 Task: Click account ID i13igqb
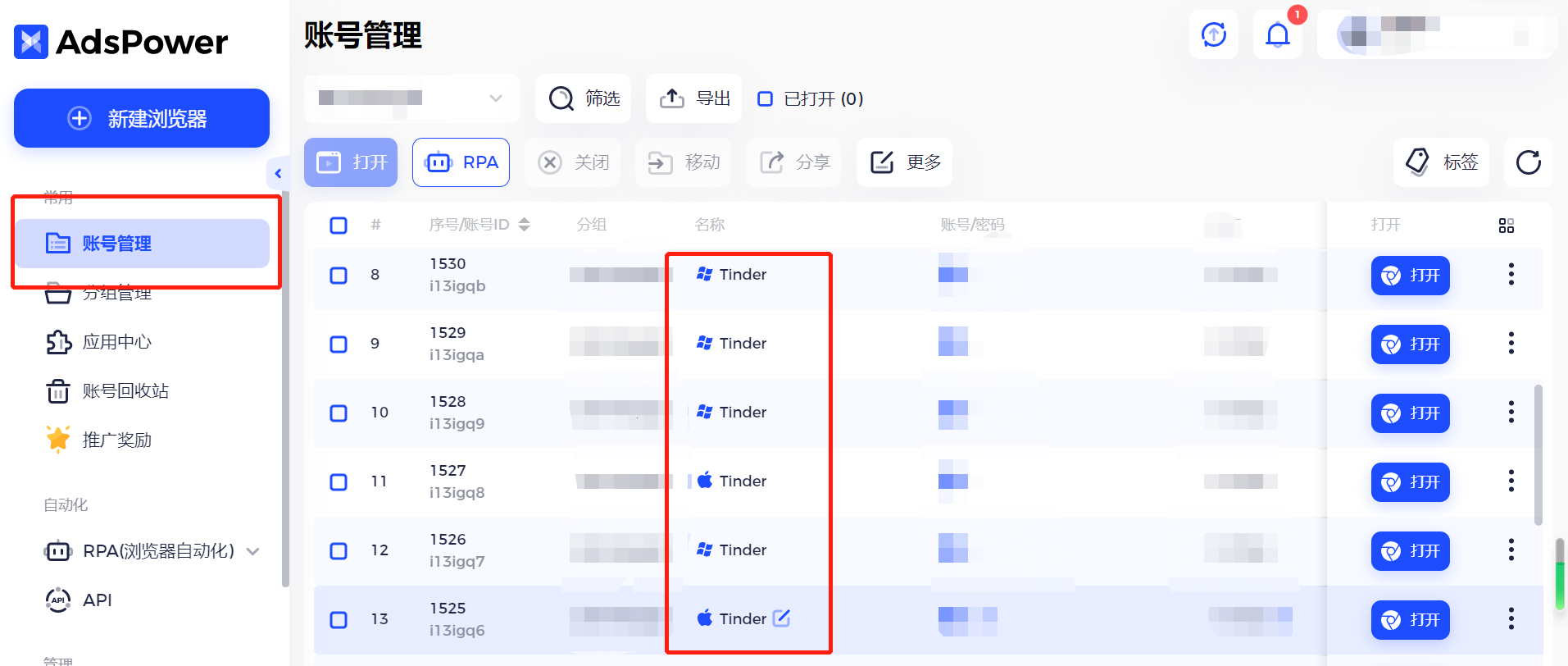pyautogui.click(x=457, y=286)
